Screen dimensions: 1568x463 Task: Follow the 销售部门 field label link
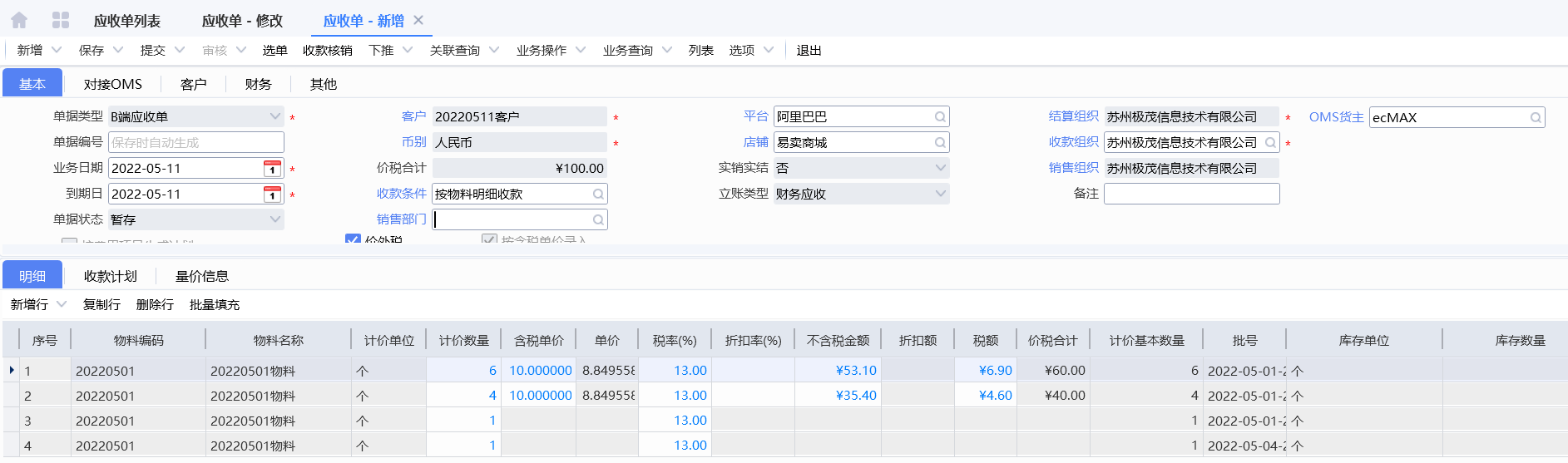tap(401, 219)
